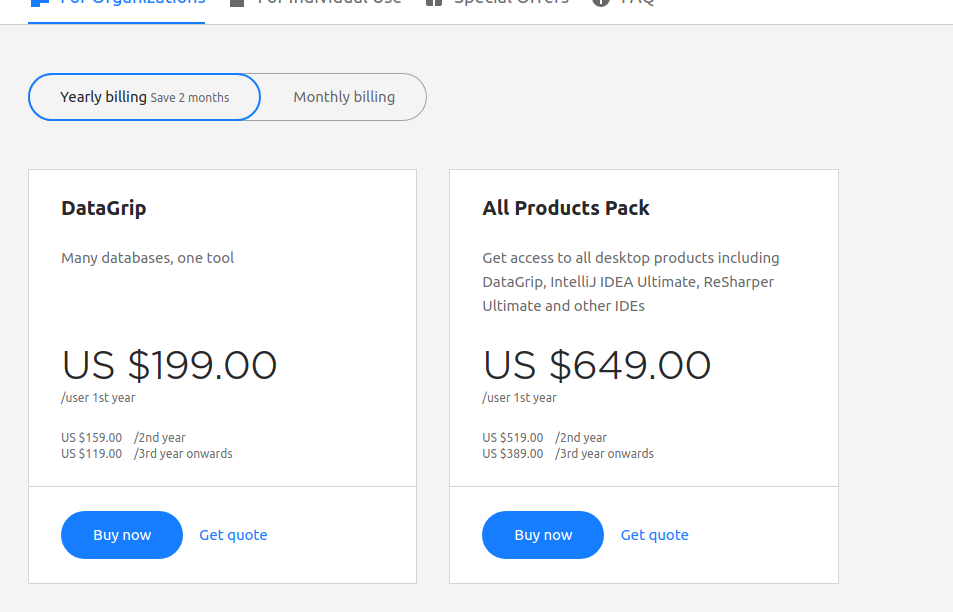Image resolution: width=953 pixels, height=612 pixels.
Task: Switch to Monthly billing
Action: point(344,97)
